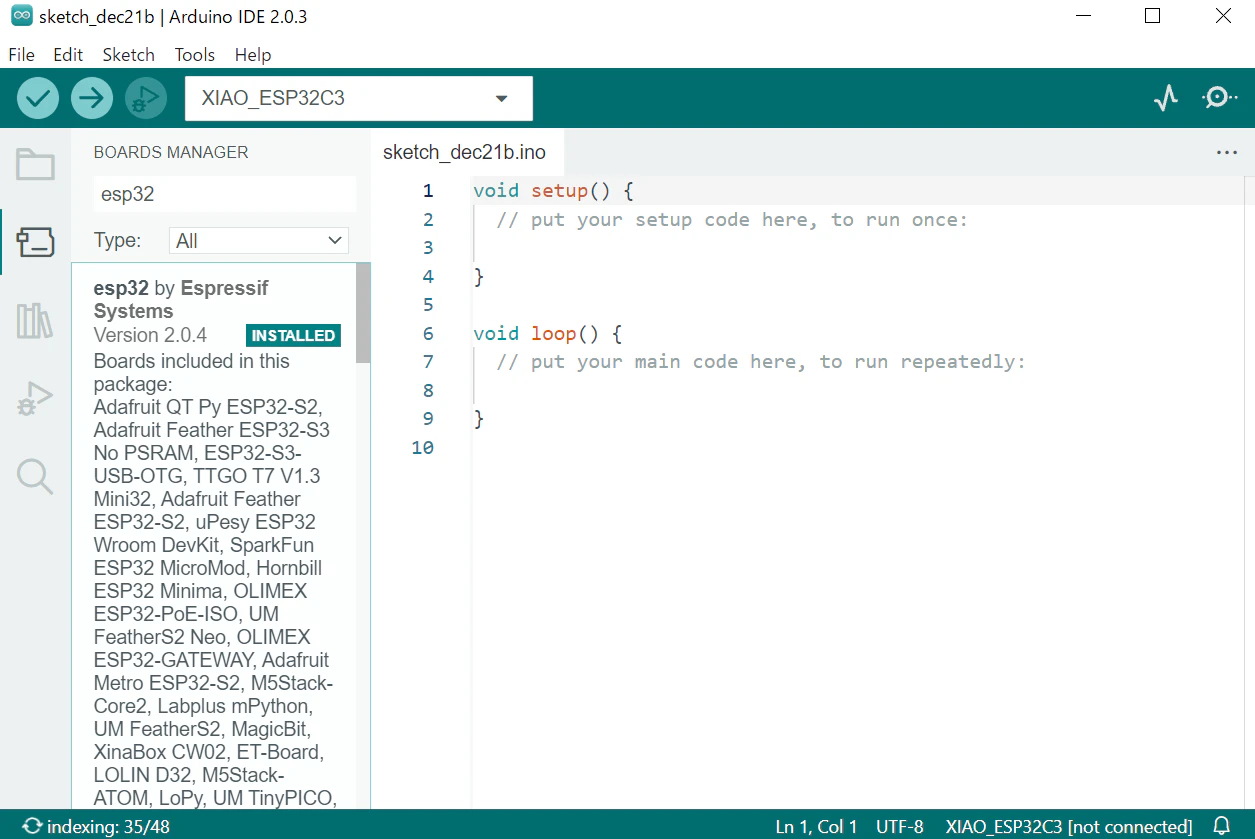Open the Search sidebar panel
The height and width of the screenshot is (839, 1255).
35,476
